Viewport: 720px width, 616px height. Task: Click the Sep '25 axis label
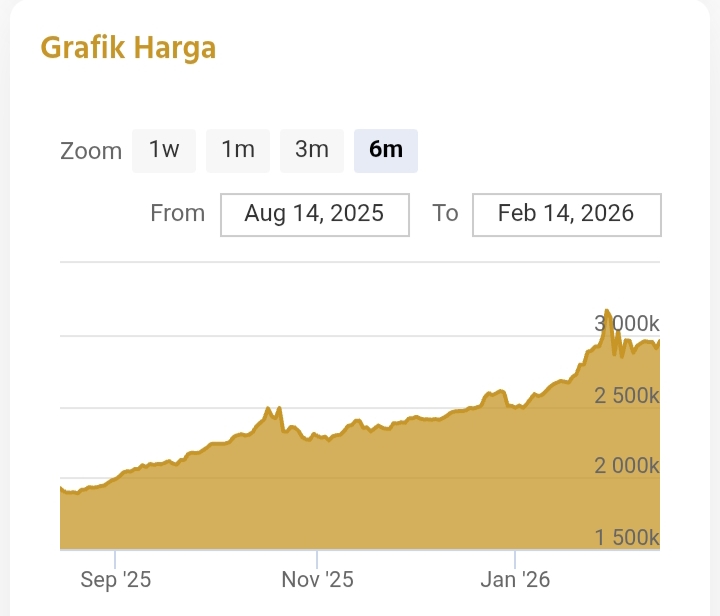[115, 580]
